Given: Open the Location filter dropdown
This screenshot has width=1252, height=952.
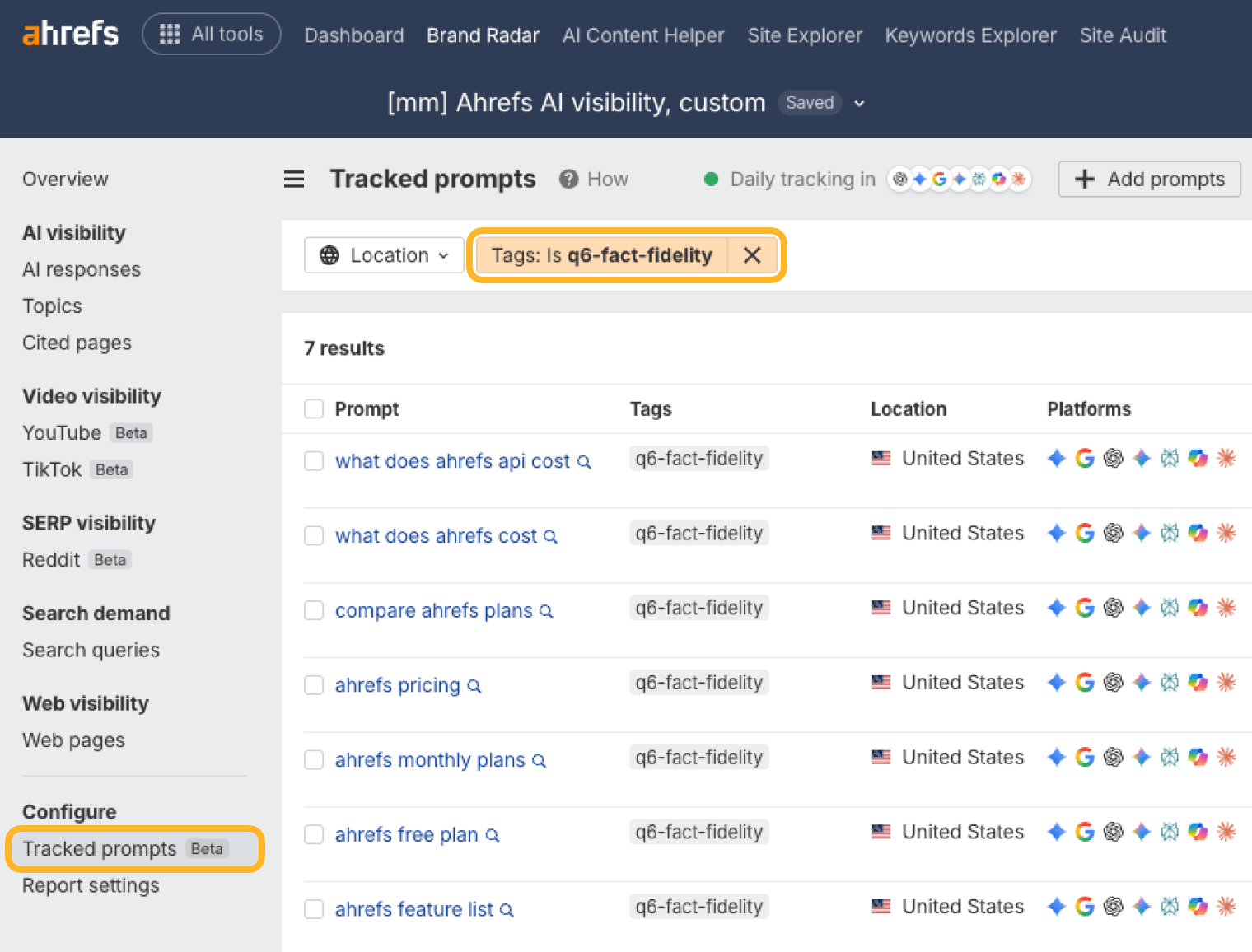Looking at the screenshot, I should [x=384, y=255].
